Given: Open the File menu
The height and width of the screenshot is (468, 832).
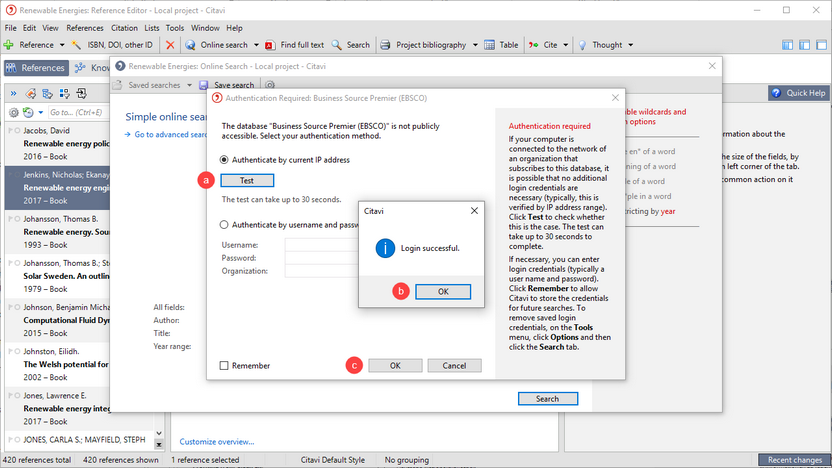Looking at the screenshot, I should 11,28.
